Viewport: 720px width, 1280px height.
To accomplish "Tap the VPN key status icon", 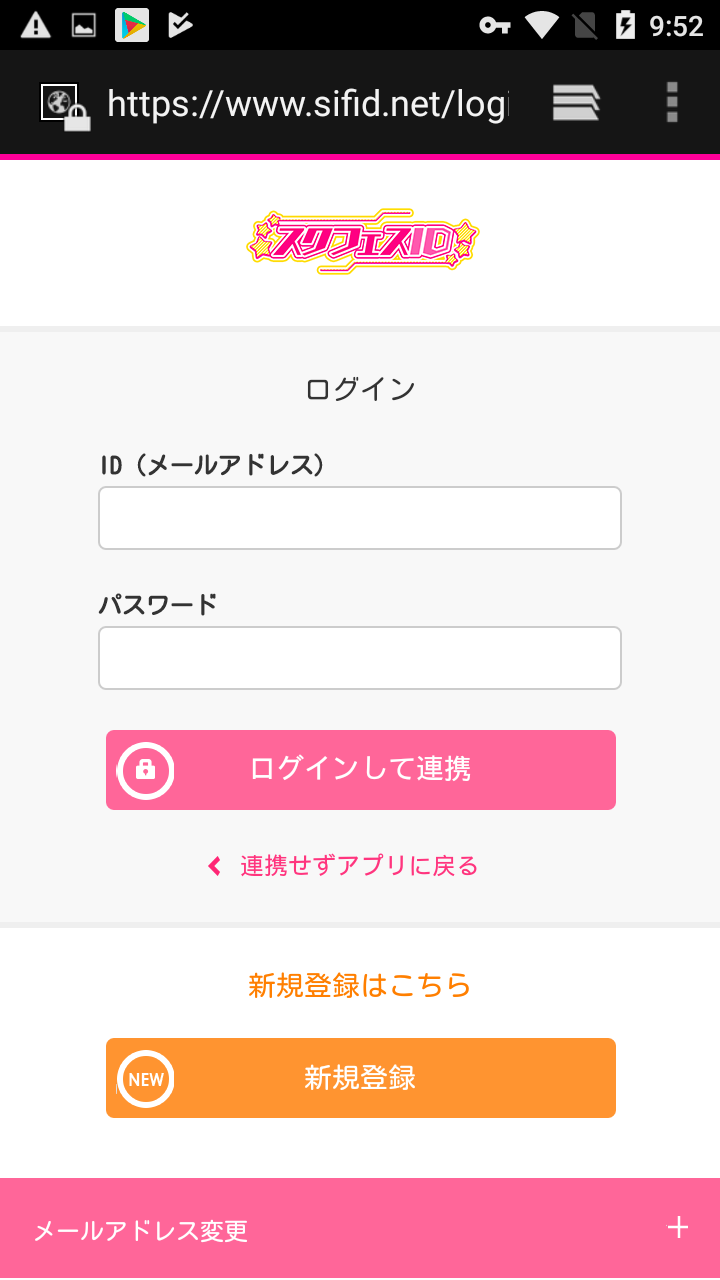I will click(495, 26).
